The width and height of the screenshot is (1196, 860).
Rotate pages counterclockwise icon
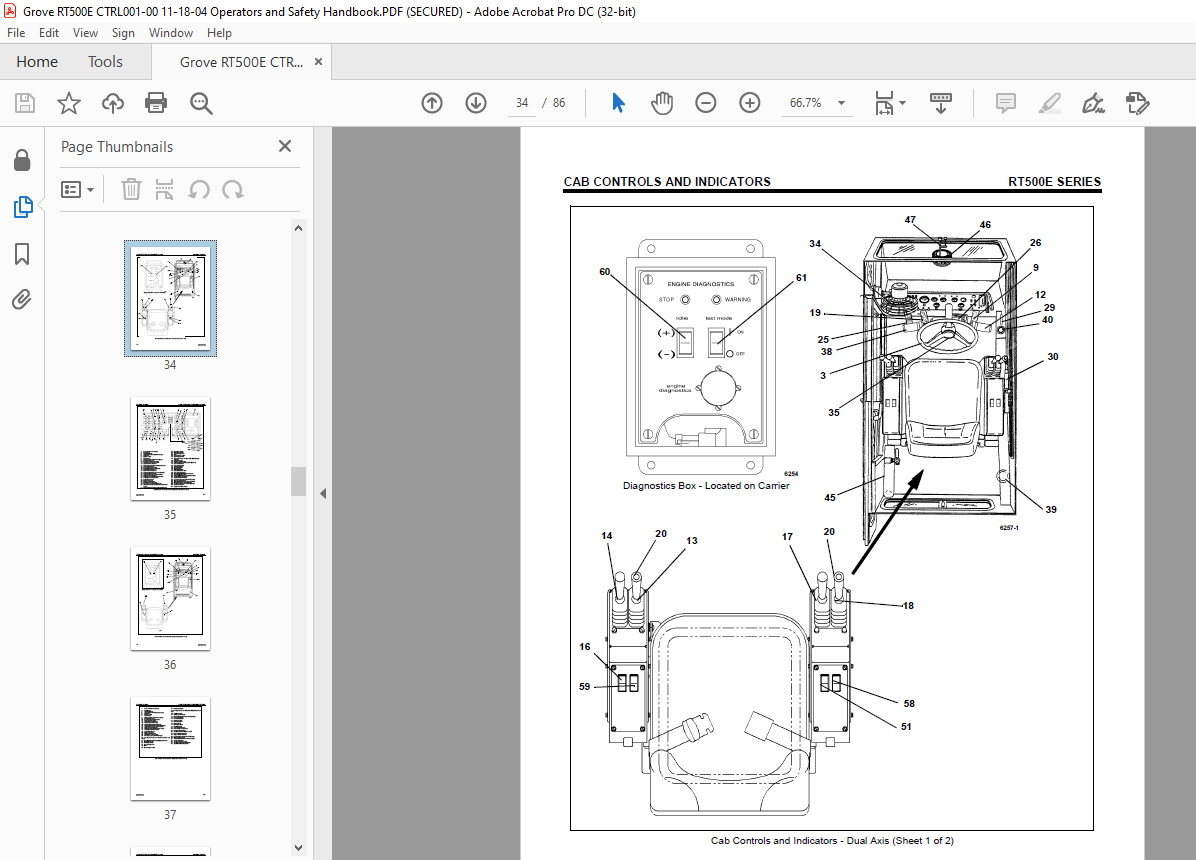(199, 189)
